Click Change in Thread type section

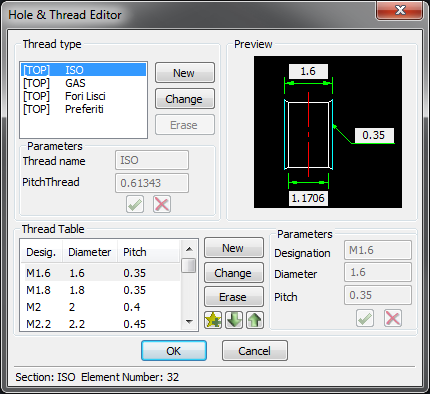point(185,99)
